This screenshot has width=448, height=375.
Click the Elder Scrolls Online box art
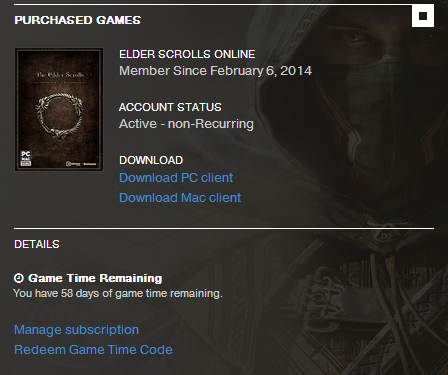59,109
